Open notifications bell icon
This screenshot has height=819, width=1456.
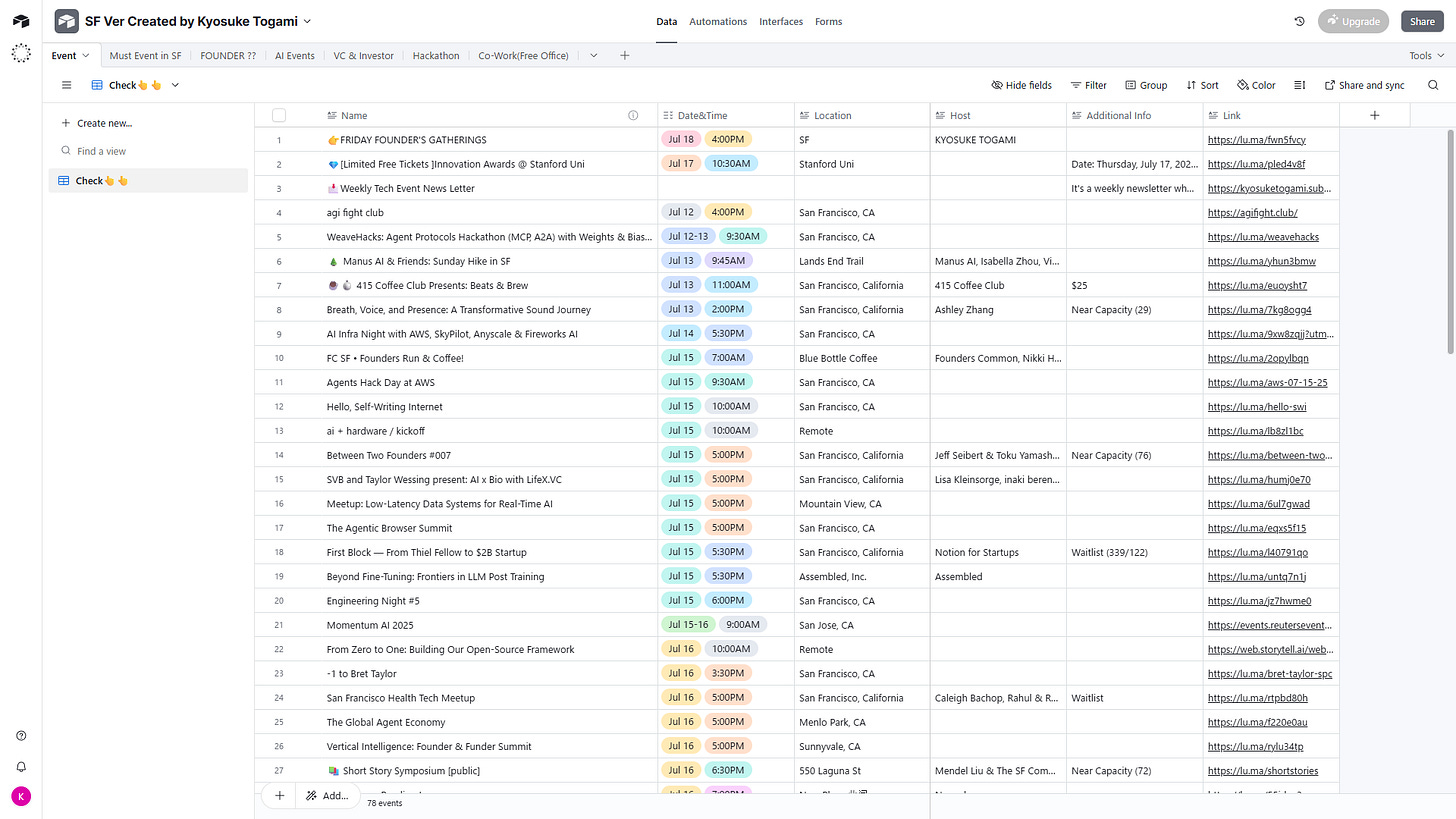point(21,767)
